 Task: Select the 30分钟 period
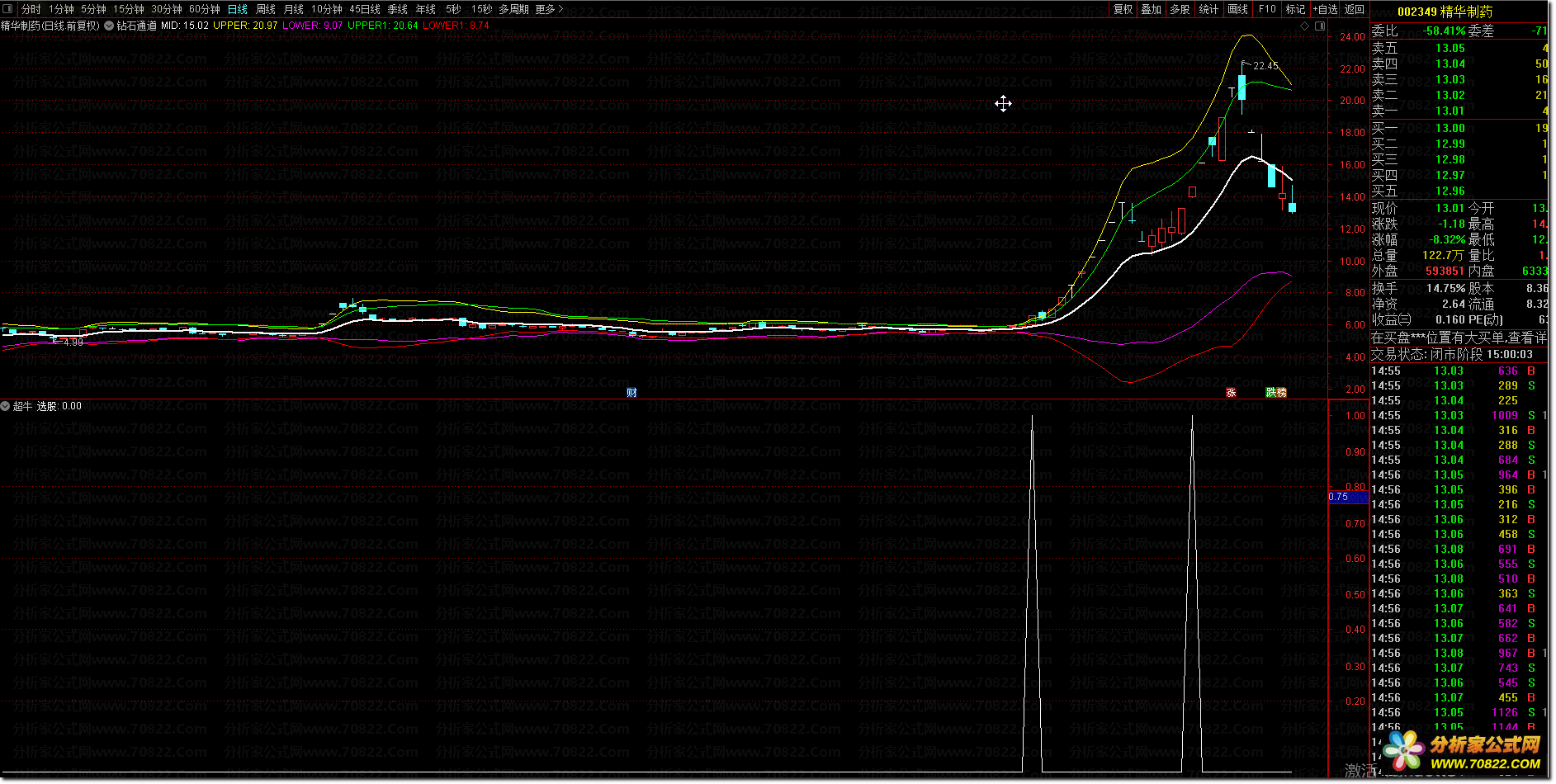coord(167,9)
